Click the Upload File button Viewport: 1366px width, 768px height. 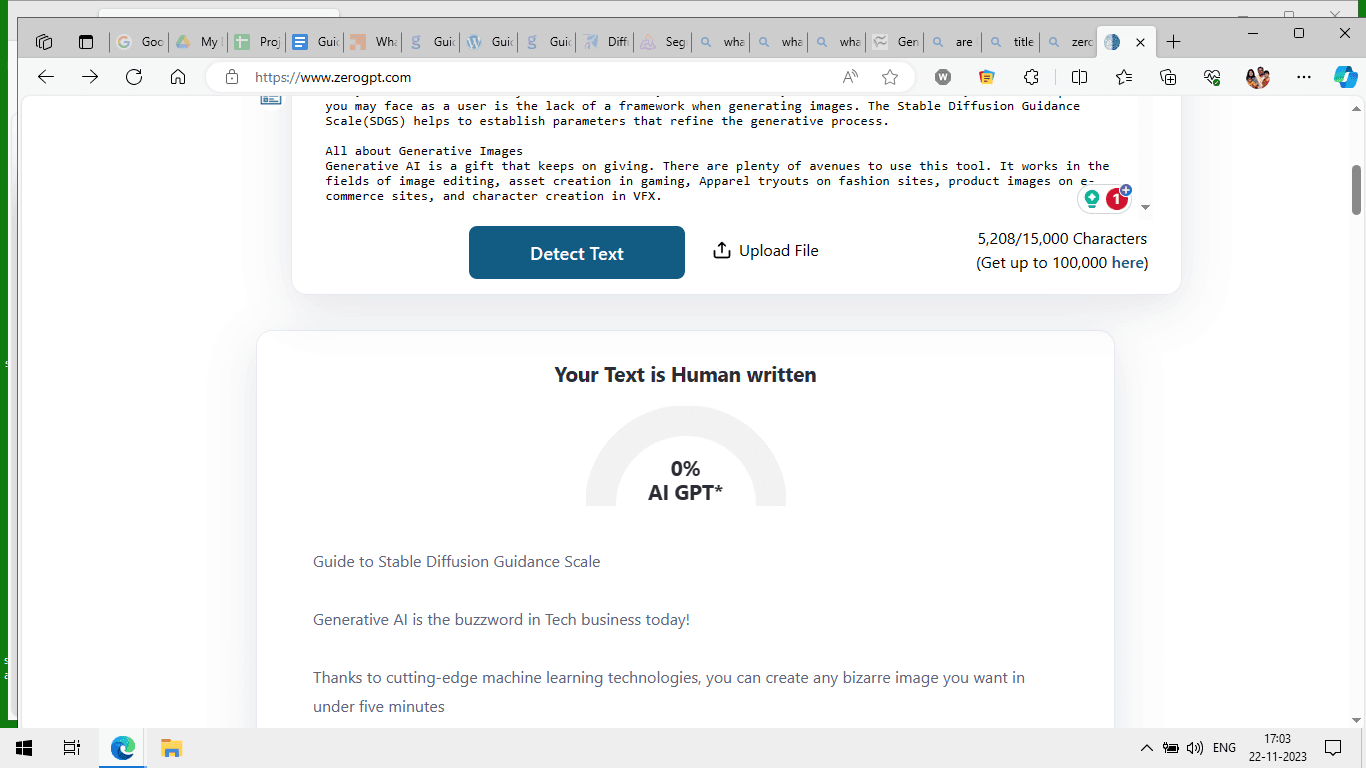(766, 251)
